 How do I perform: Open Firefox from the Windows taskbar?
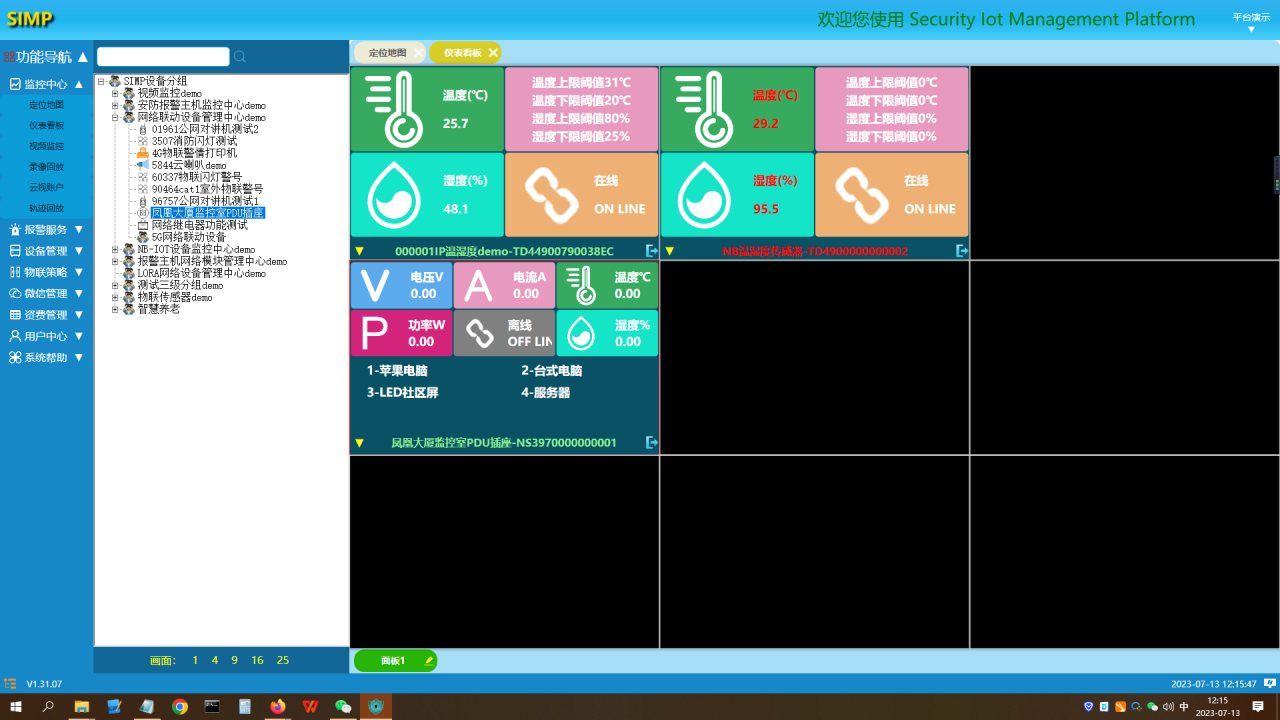[277, 706]
